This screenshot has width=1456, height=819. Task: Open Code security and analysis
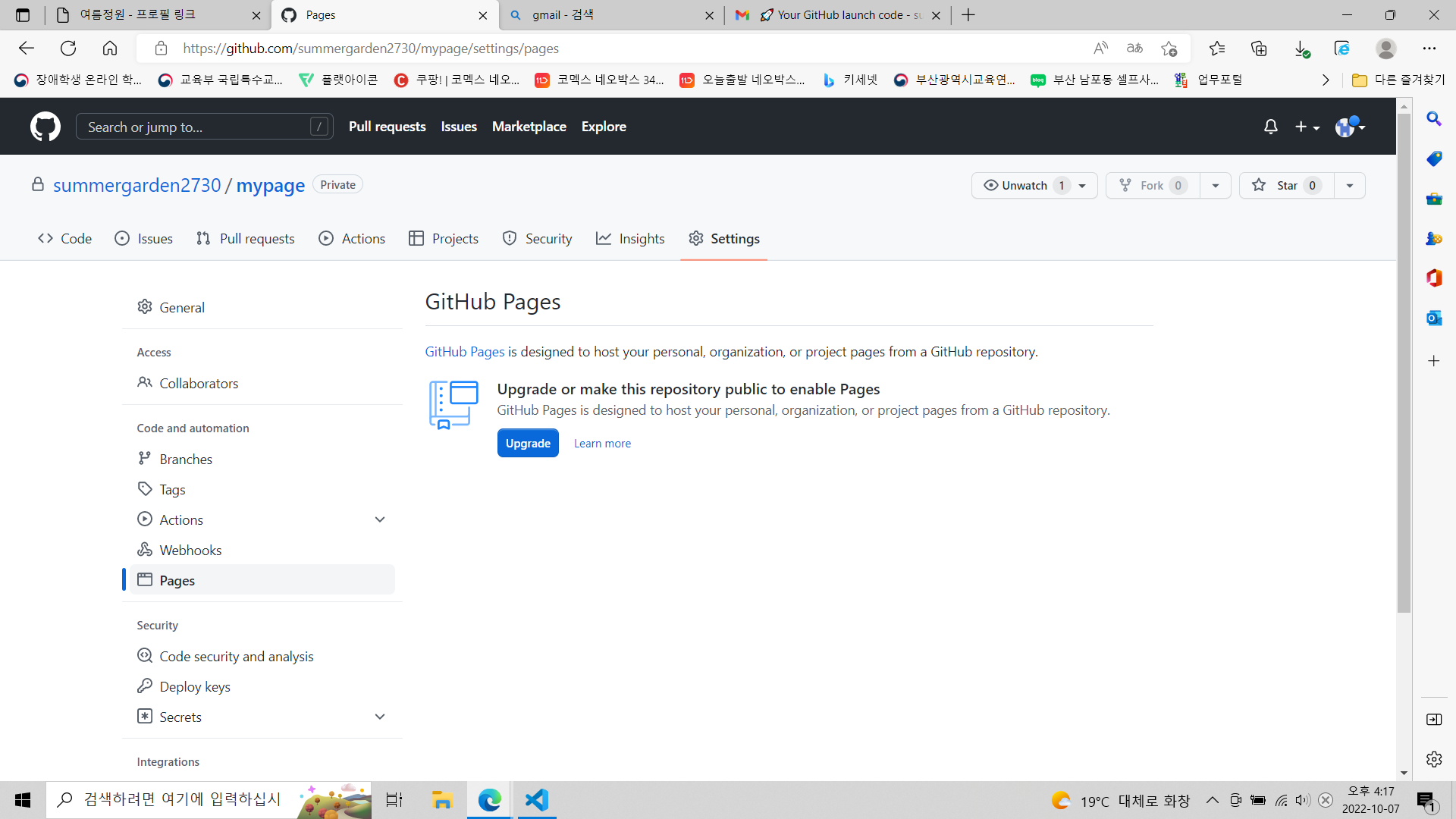(262, 656)
